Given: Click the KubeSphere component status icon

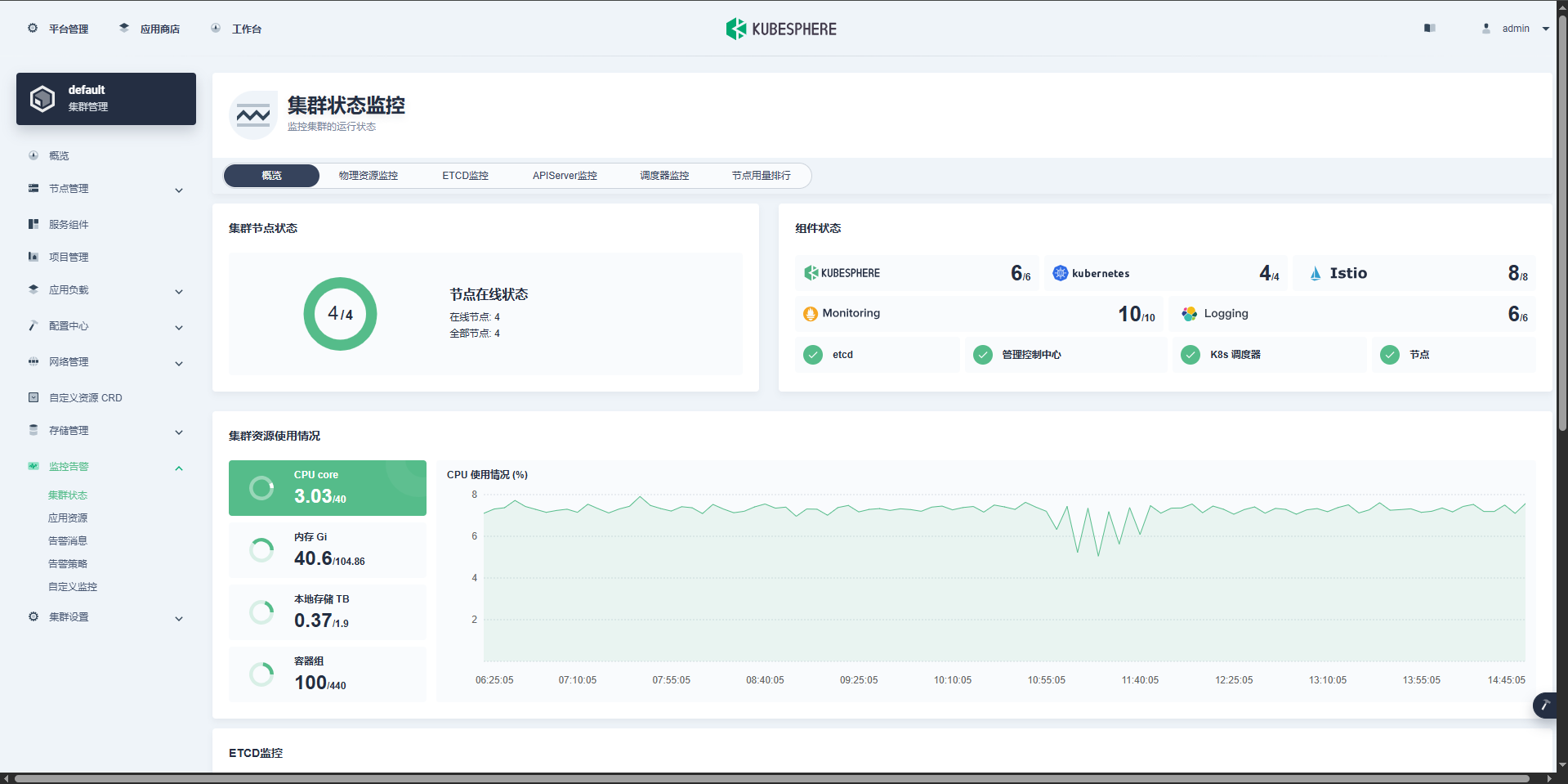Looking at the screenshot, I should (811, 273).
